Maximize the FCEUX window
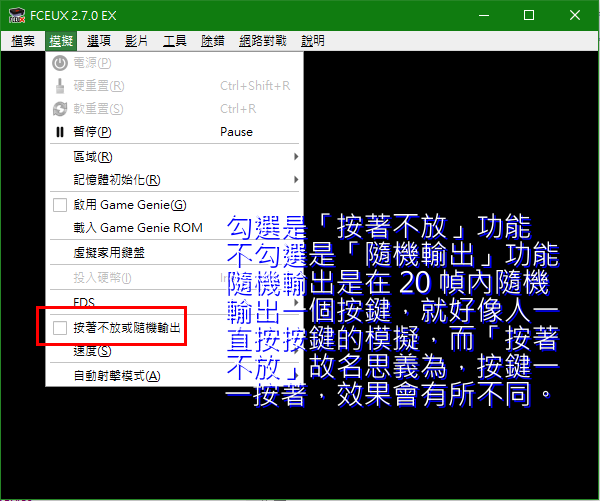 529,15
